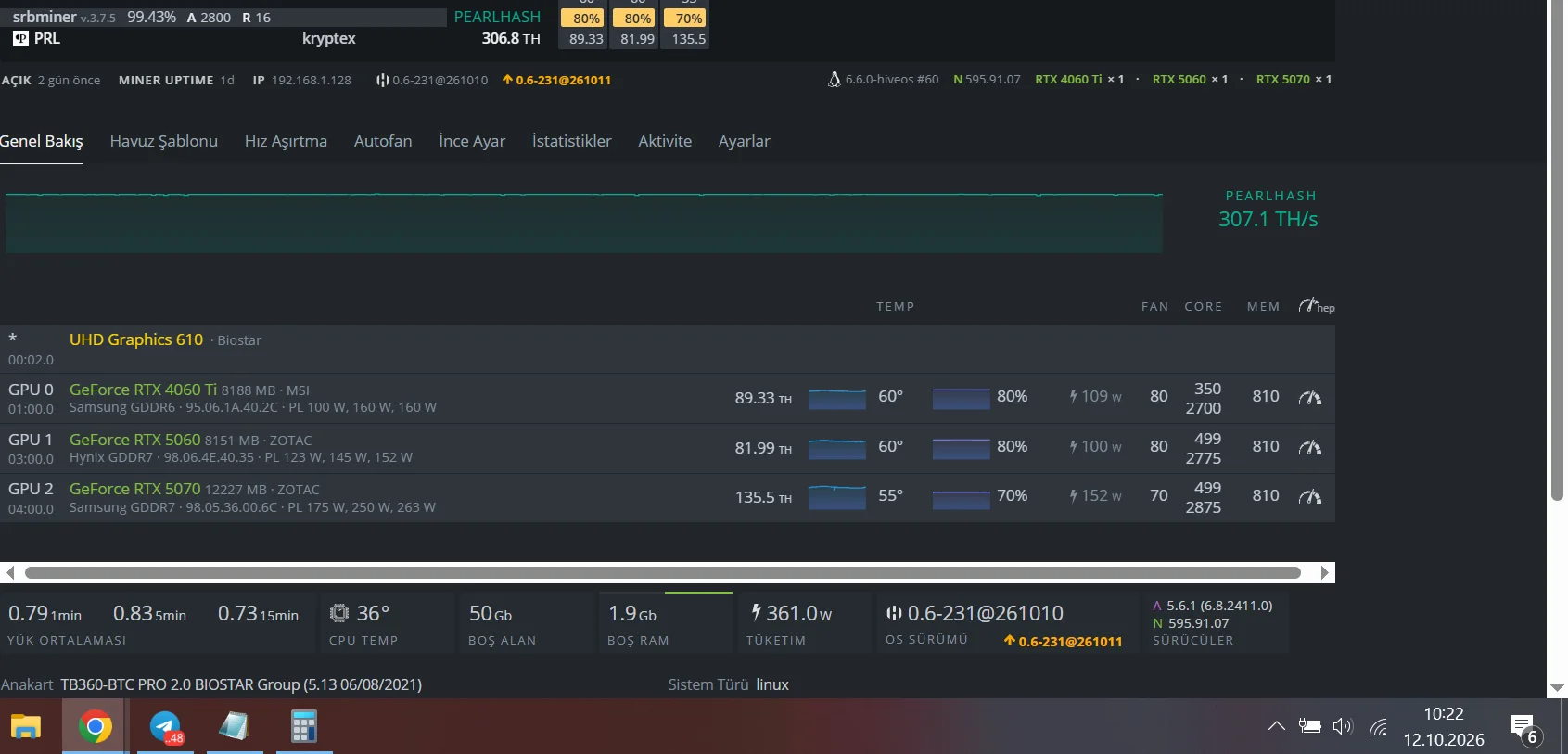Click the lightning bolt icon beside 361.0w

(x=756, y=612)
